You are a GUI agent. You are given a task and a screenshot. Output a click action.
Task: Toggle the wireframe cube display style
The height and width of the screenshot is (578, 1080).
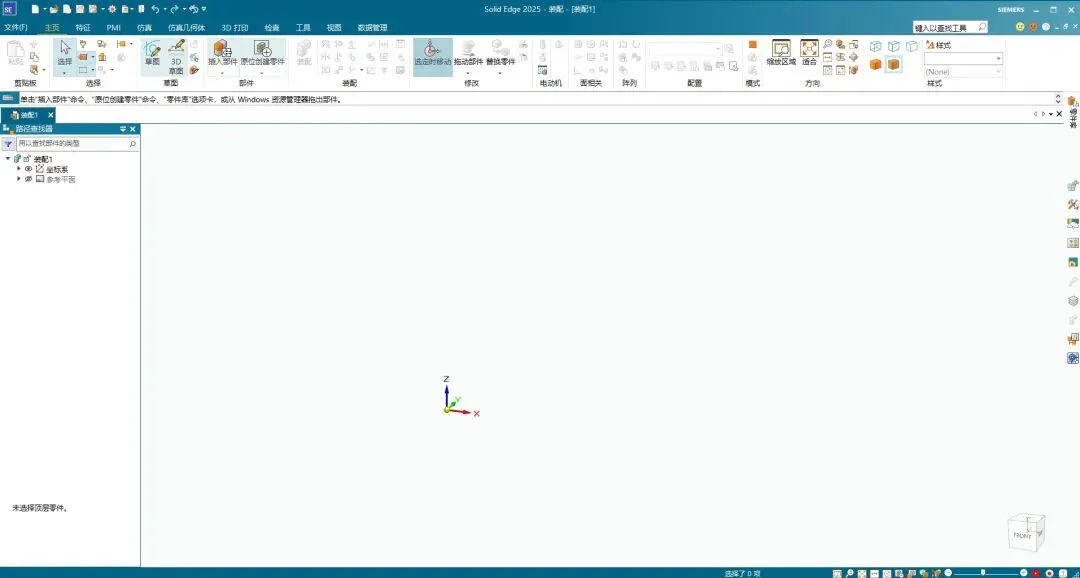(x=875, y=46)
